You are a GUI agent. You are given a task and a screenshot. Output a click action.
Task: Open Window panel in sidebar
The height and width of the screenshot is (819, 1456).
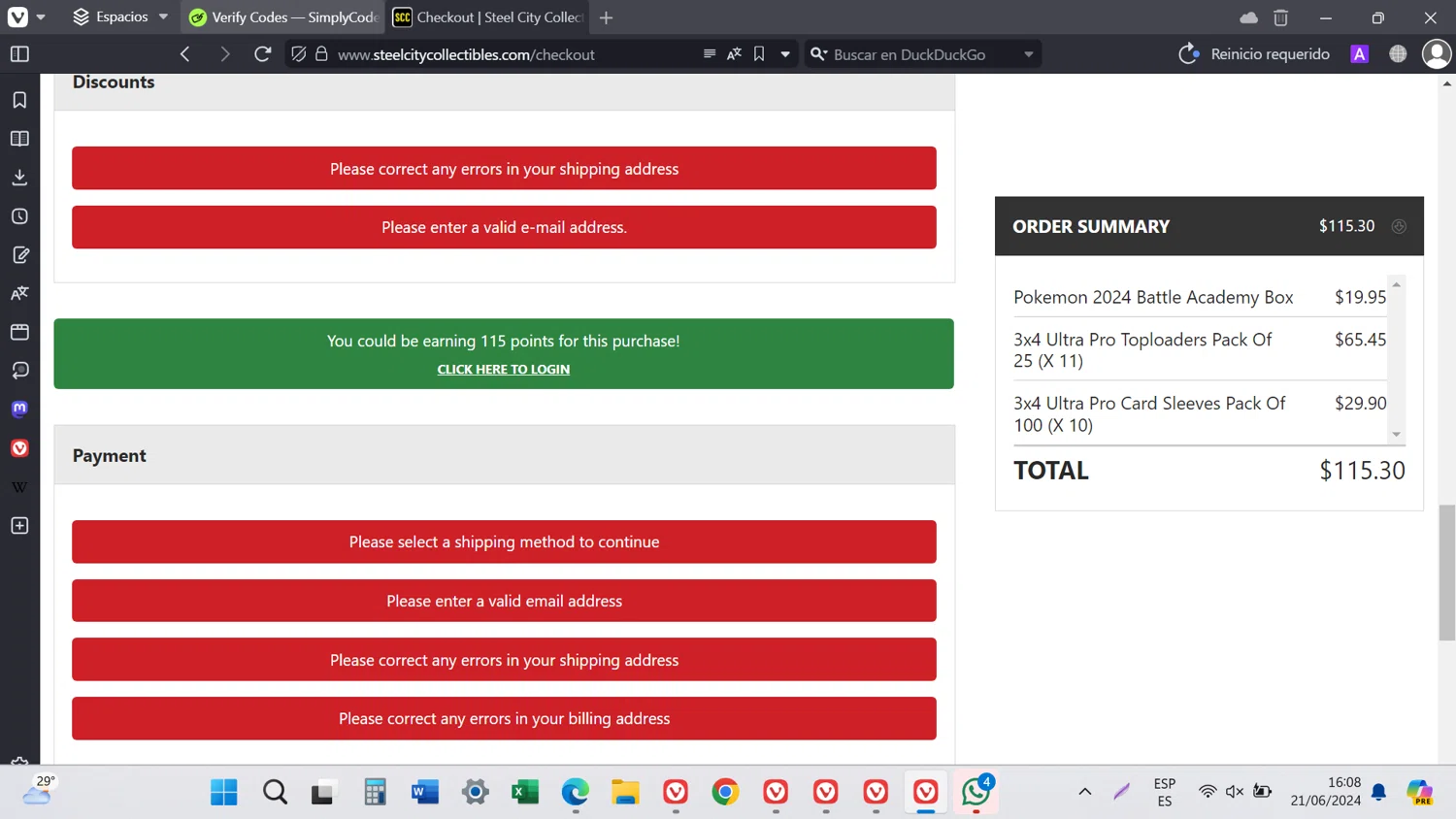pos(19,332)
